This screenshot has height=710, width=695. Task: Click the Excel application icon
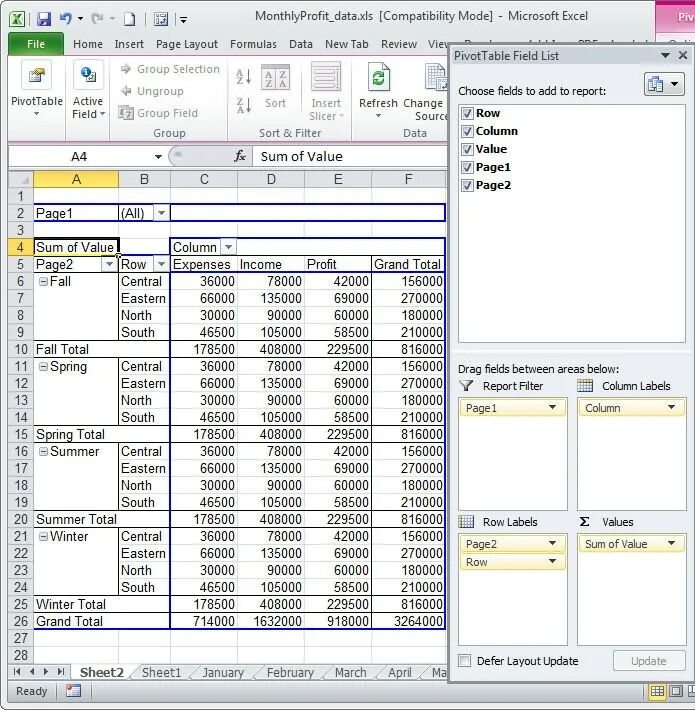point(17,19)
